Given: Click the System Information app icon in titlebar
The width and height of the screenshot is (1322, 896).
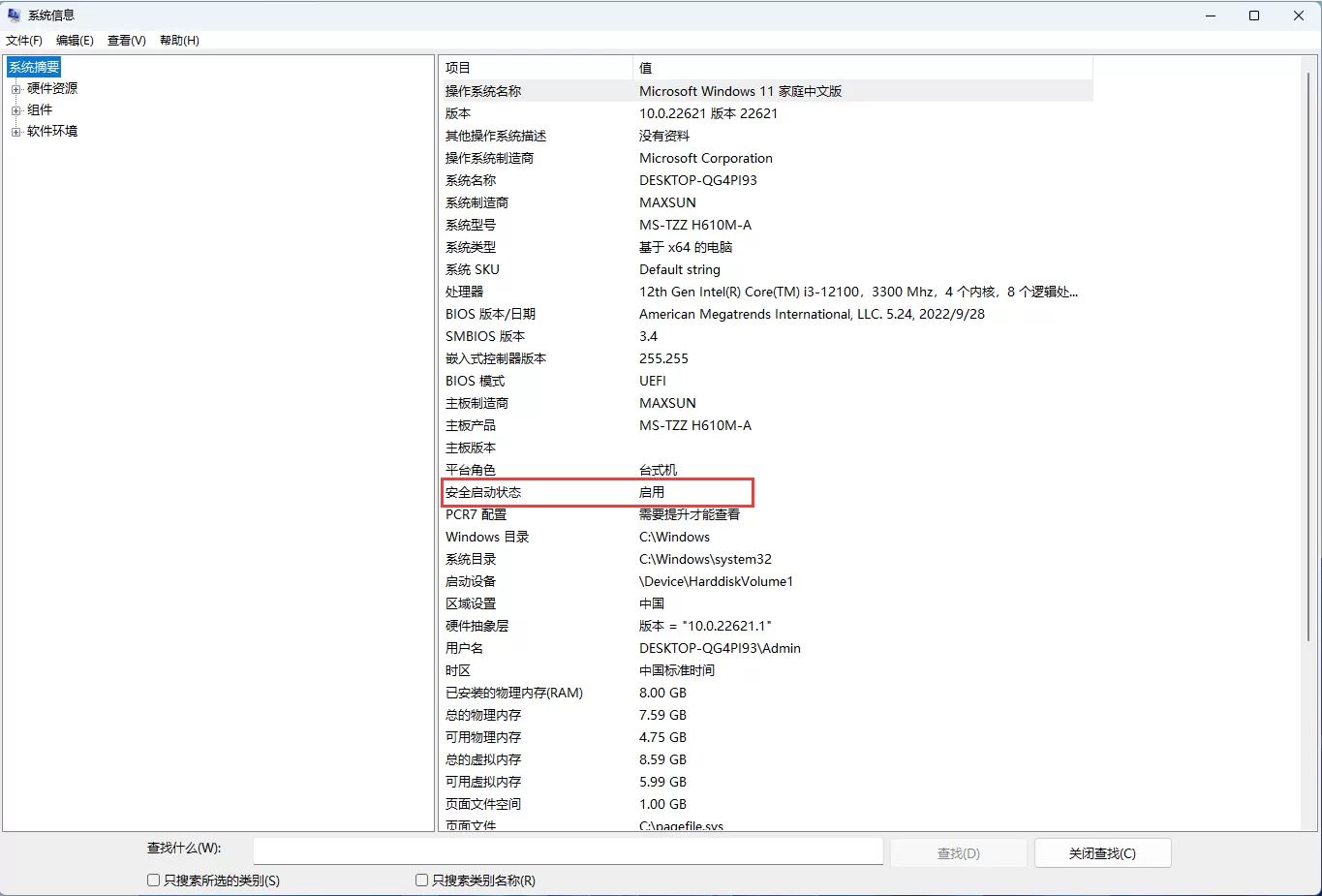Looking at the screenshot, I should click(13, 14).
